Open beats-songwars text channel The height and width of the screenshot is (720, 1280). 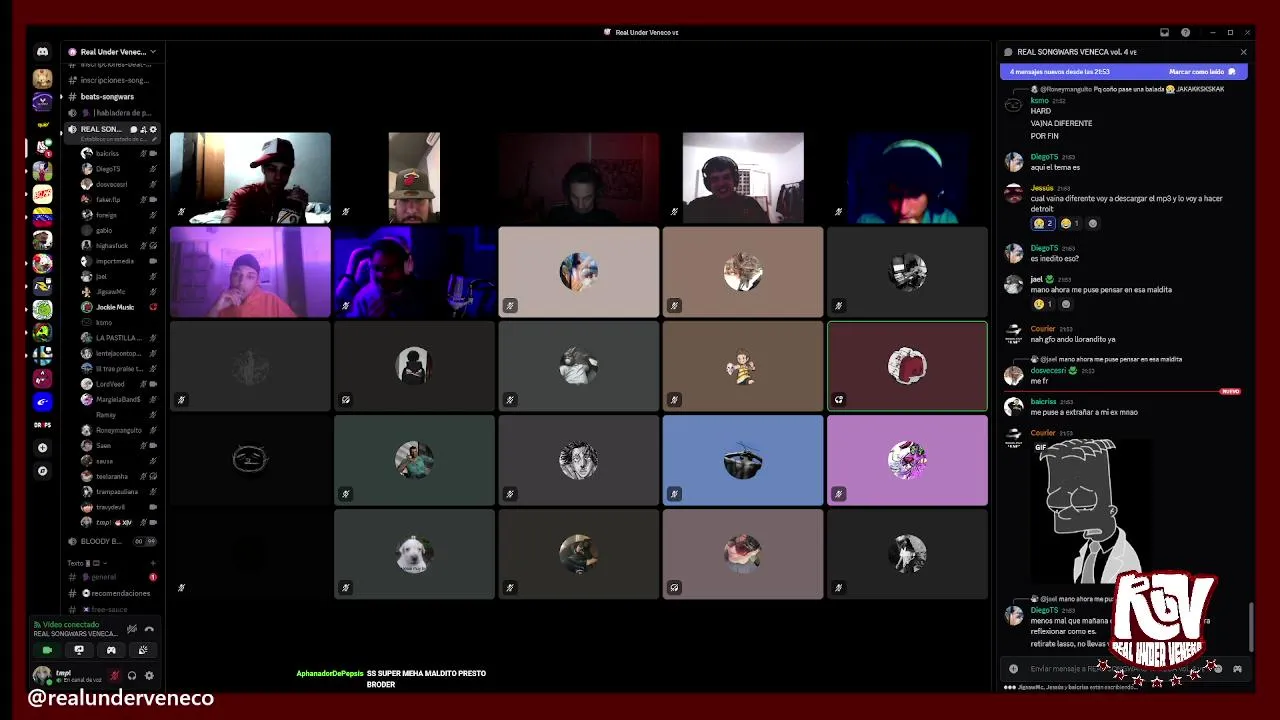point(107,97)
